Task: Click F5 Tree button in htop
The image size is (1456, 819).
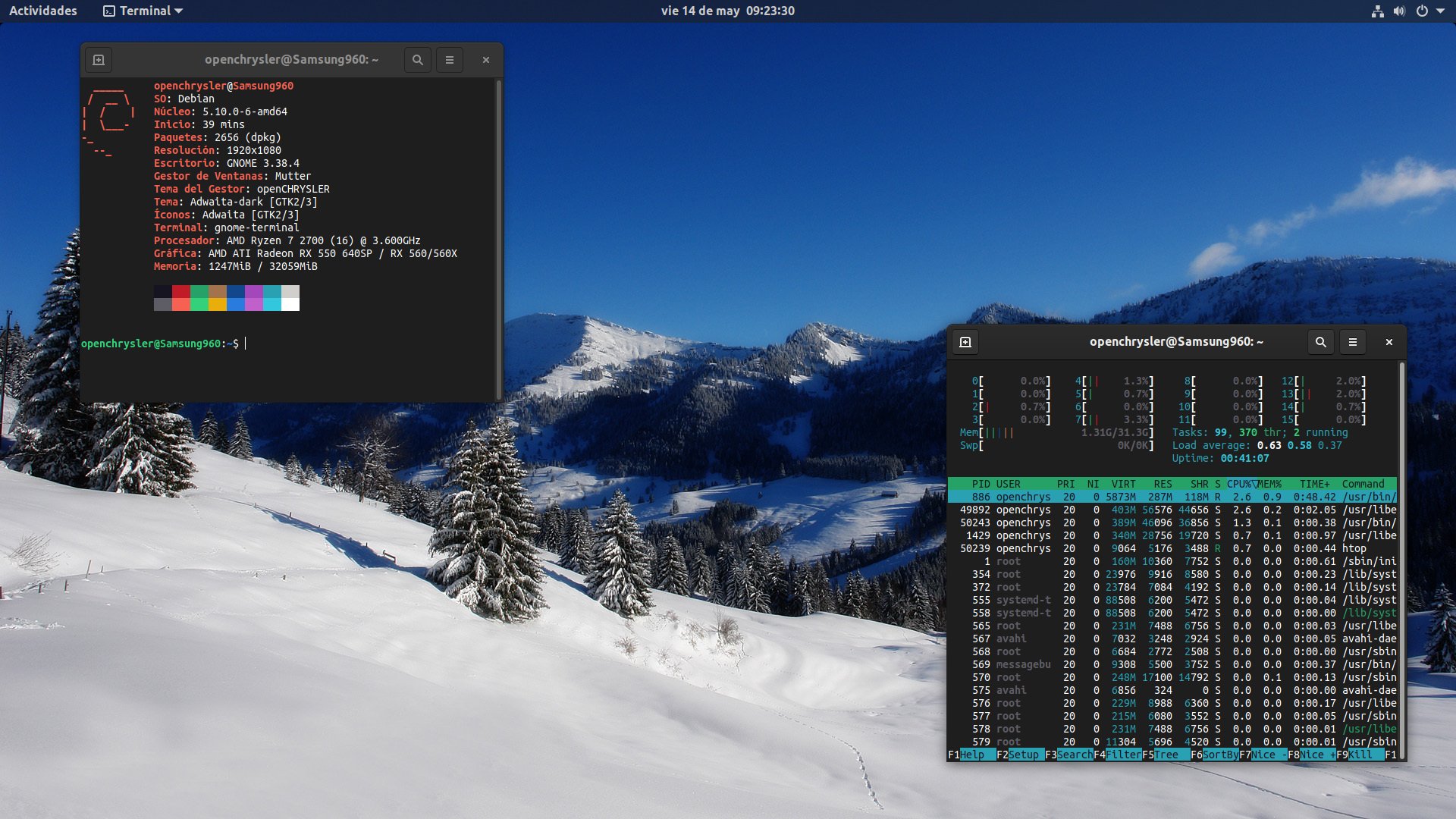Action: 1166,755
